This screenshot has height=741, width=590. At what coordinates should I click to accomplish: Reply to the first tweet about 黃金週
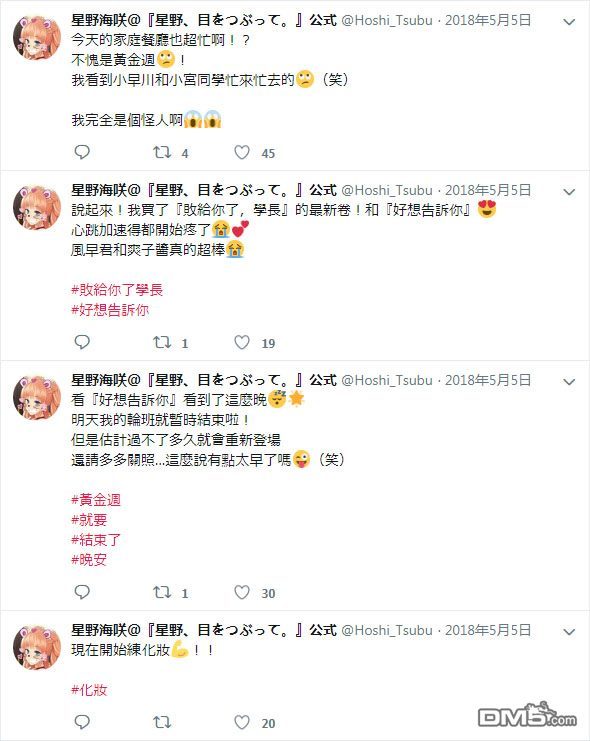click(x=82, y=152)
